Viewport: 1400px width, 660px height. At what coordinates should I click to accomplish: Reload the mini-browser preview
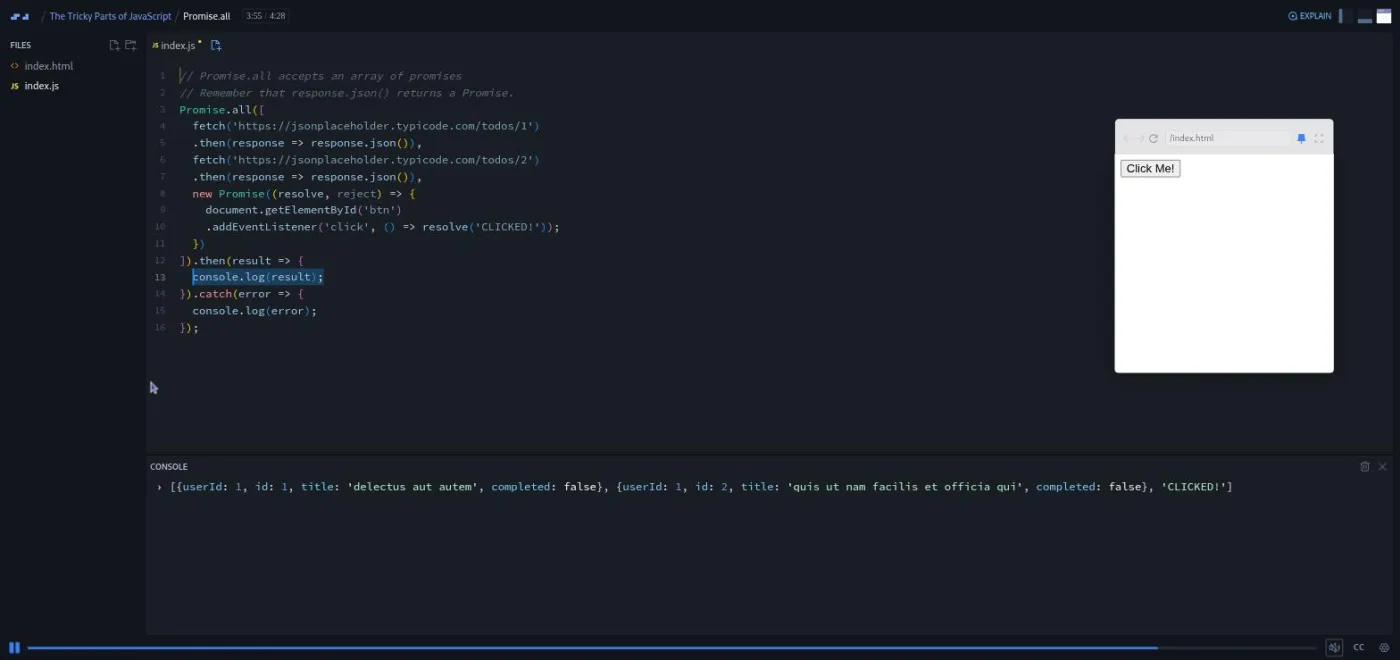[1153, 139]
